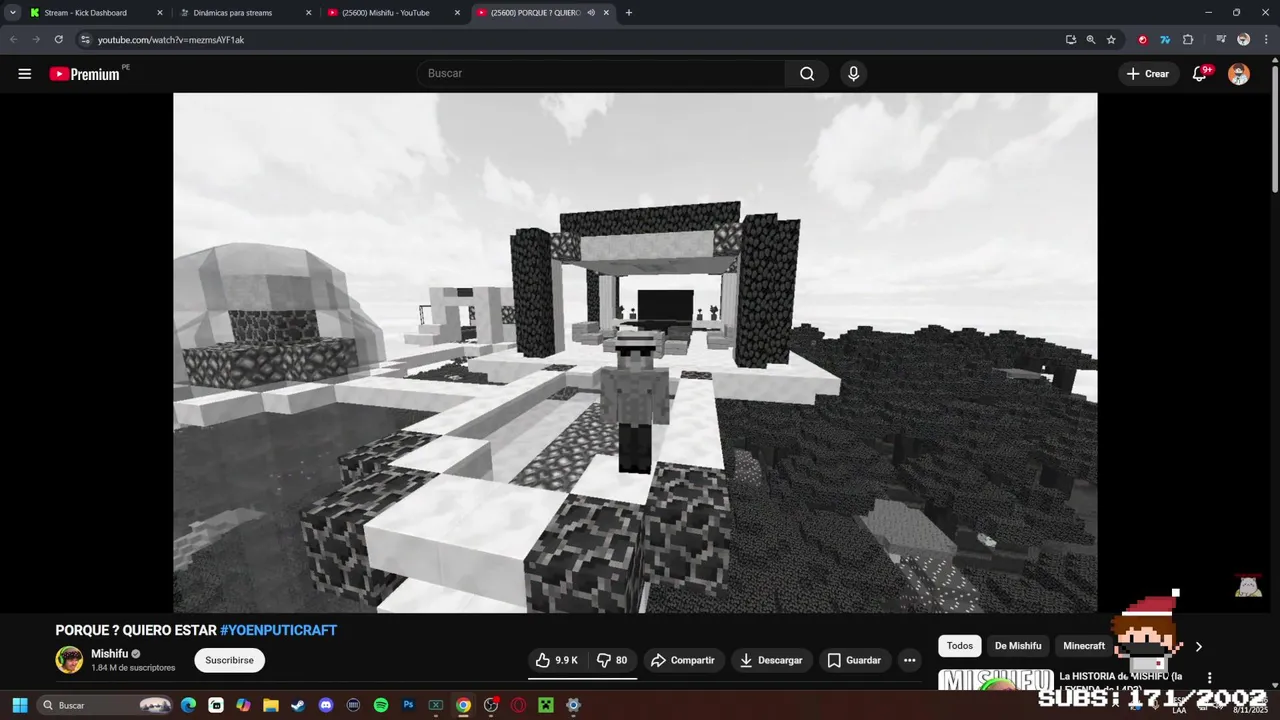The image size is (1280, 720).
Task: Open the #YOENPUTICRAFT hashtag link
Action: [x=278, y=630]
